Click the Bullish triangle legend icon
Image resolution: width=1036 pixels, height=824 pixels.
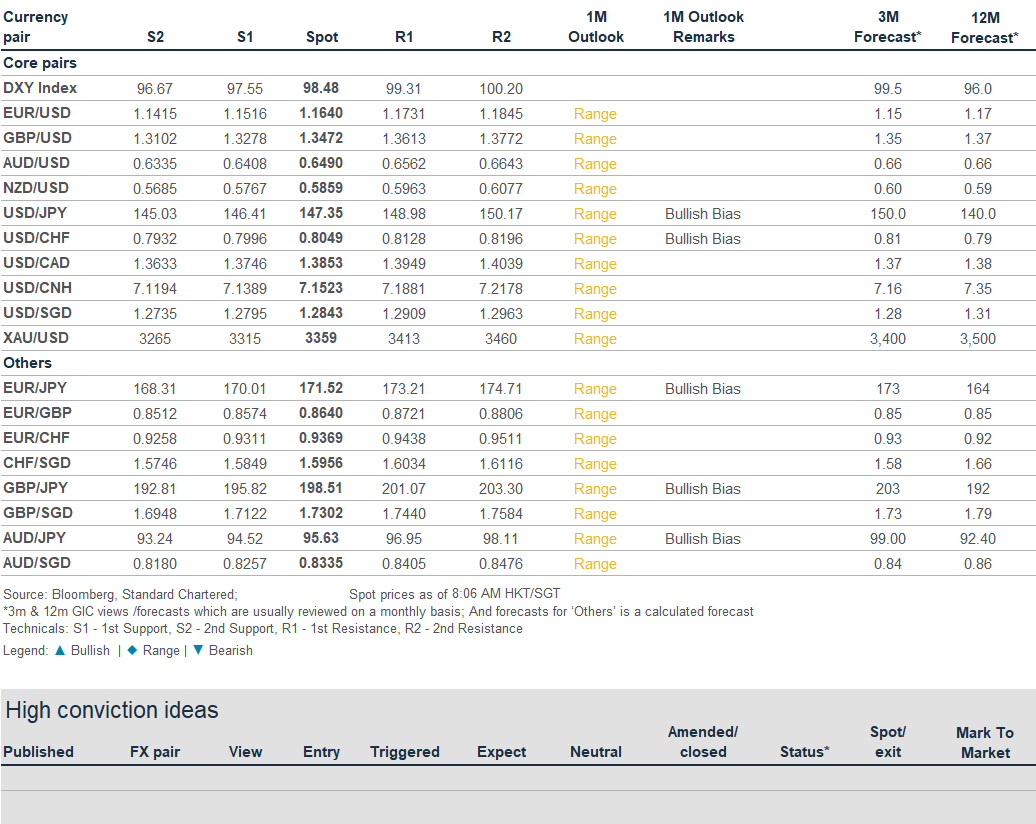pos(59,650)
